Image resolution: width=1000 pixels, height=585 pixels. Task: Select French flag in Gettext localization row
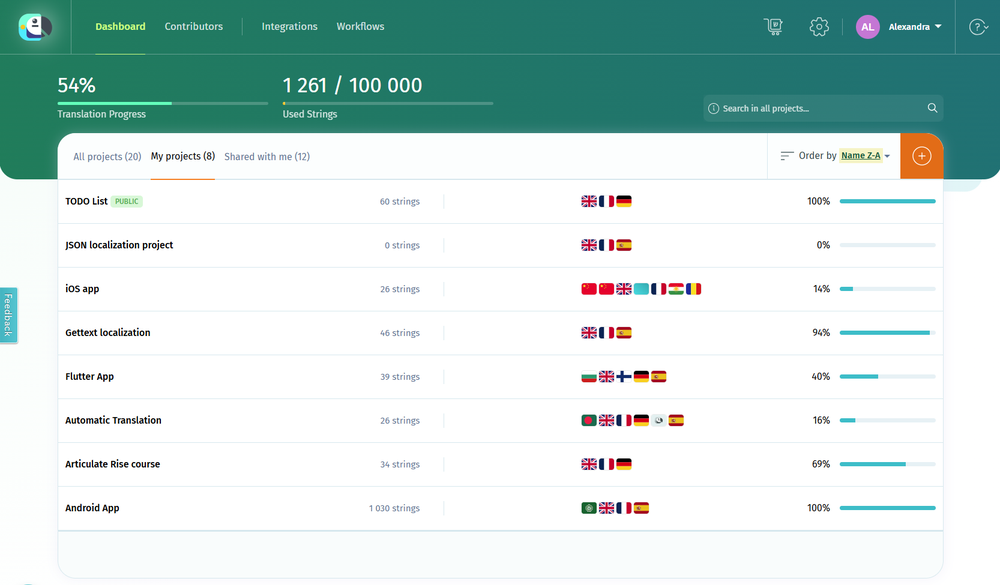tap(607, 332)
